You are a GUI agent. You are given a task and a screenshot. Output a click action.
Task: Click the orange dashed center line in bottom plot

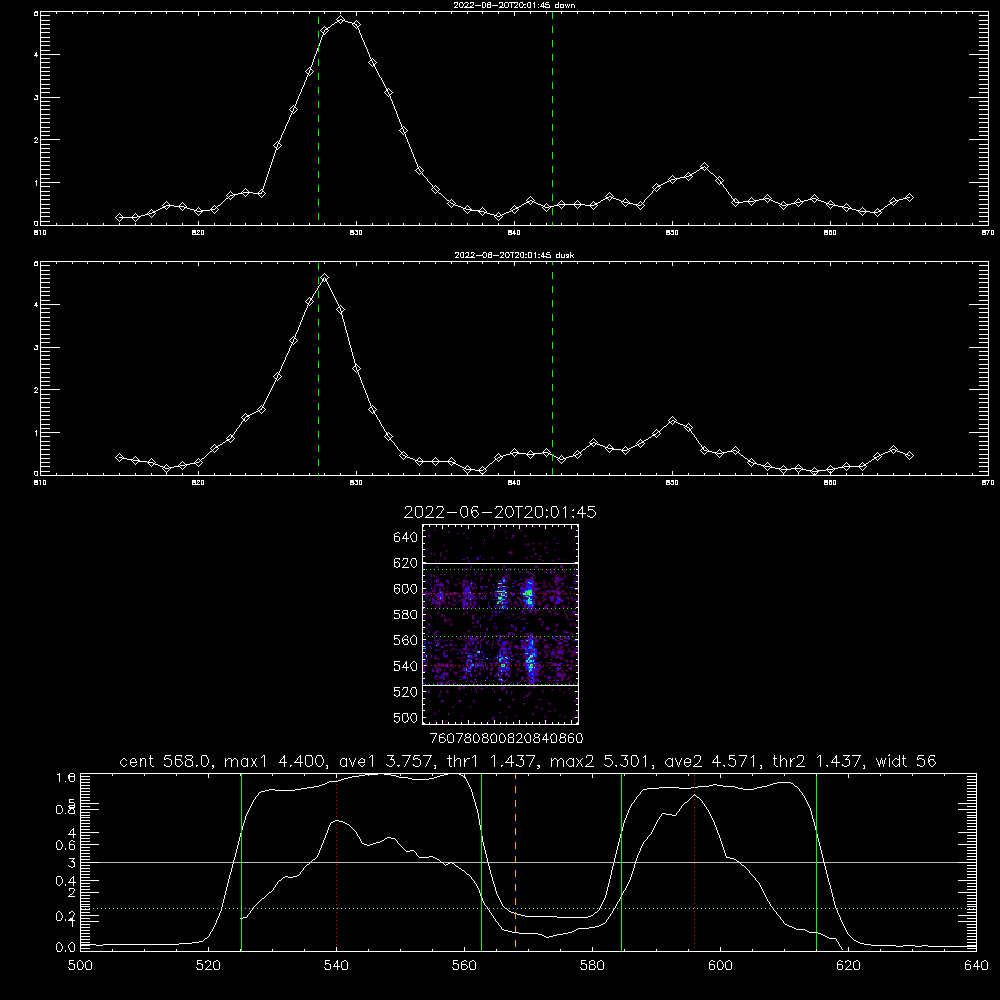[515, 861]
